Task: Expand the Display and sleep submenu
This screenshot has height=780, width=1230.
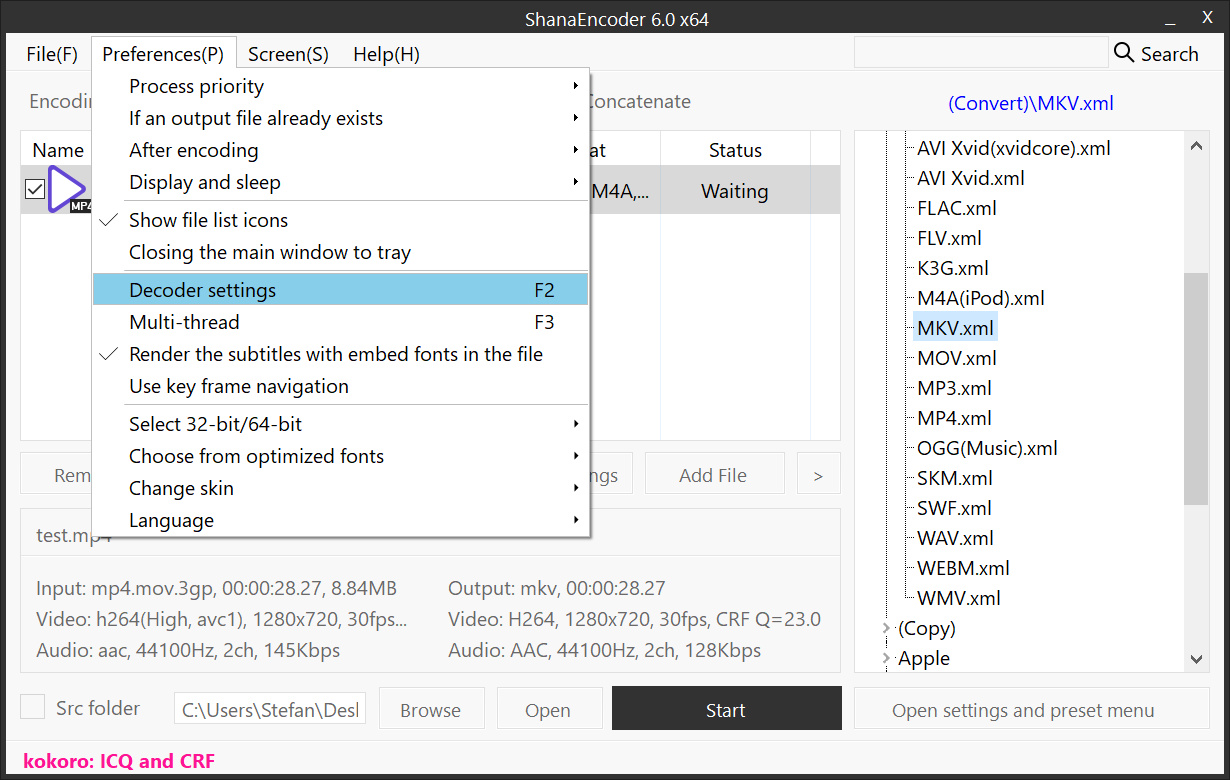Action: (x=340, y=182)
